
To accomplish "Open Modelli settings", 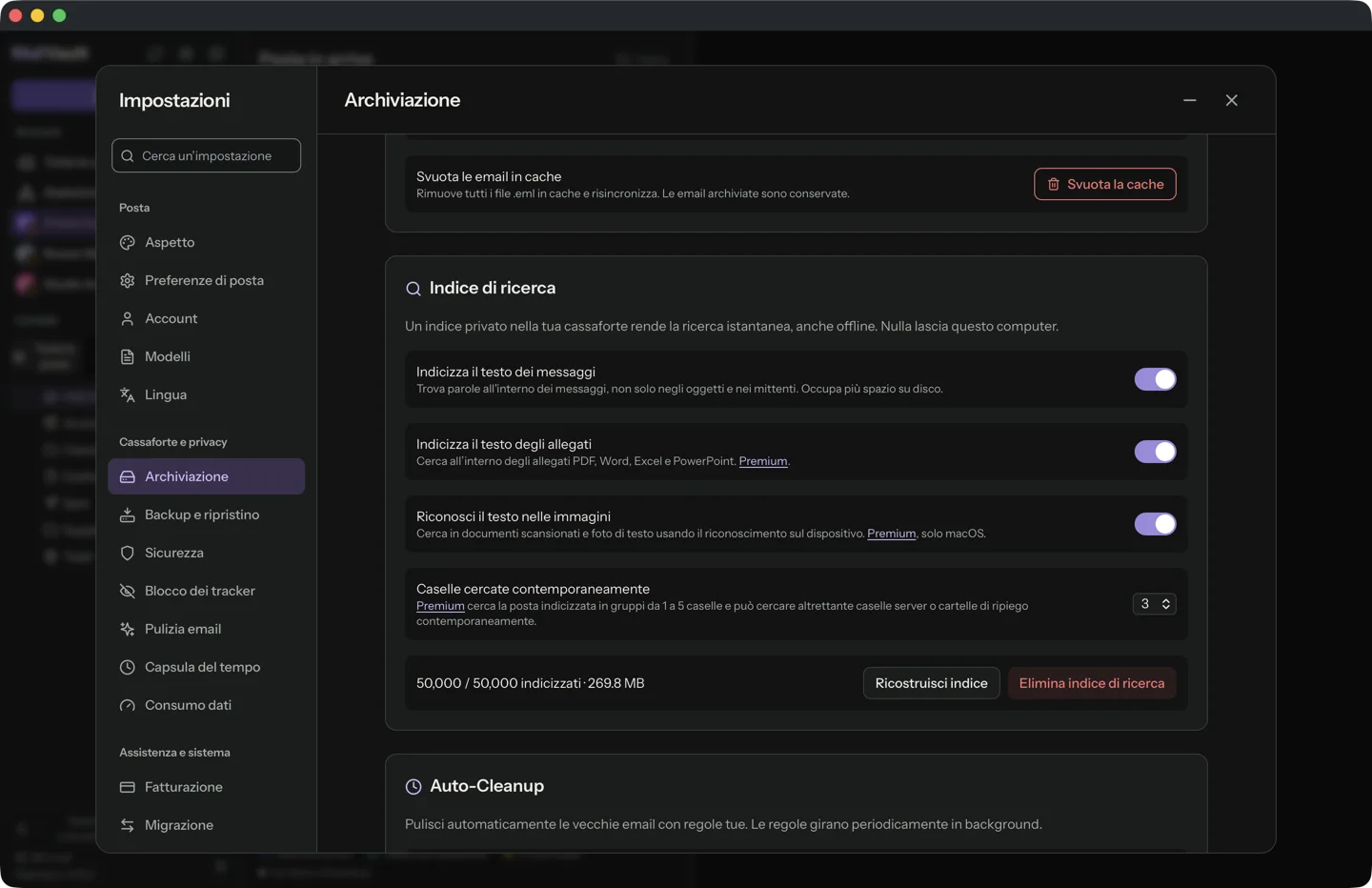I will pos(207,357).
